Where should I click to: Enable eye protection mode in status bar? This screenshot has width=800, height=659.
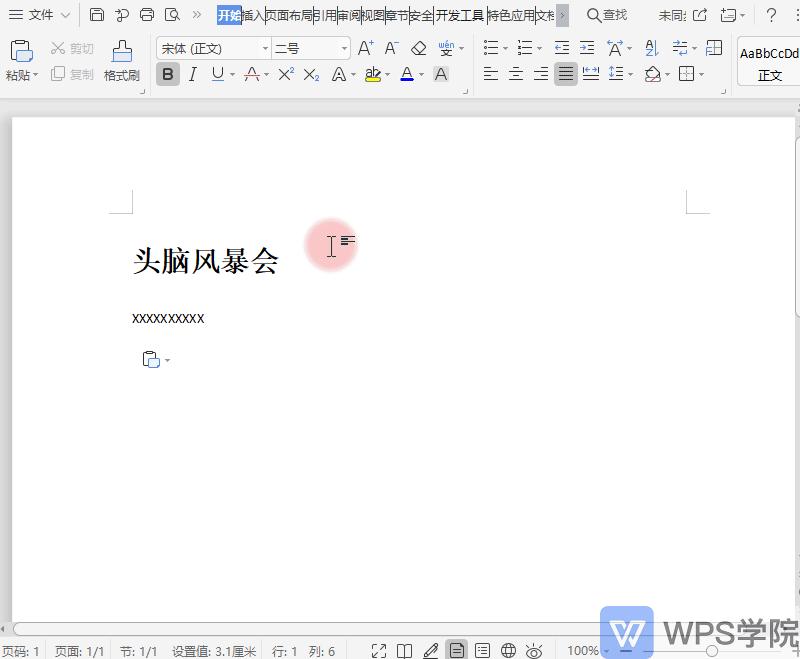(534, 650)
